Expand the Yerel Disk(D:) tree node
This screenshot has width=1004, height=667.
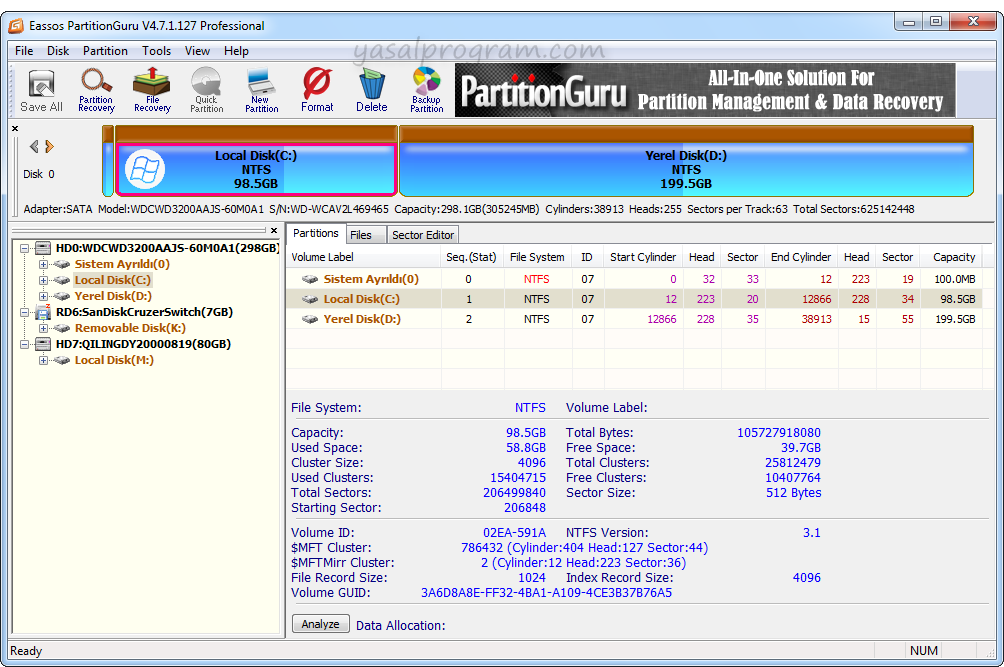click(43, 296)
